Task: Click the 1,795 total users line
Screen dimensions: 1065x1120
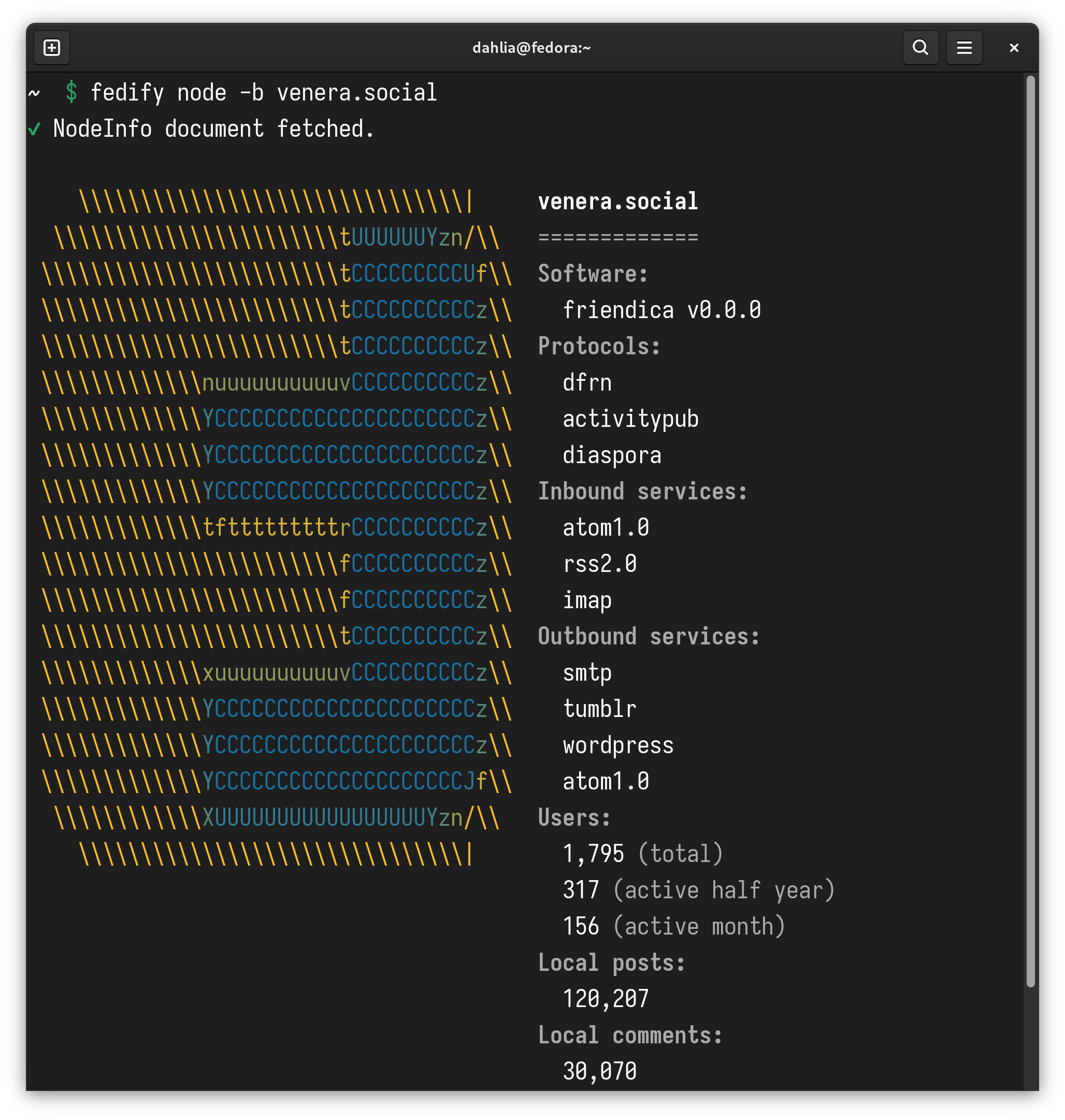Action: point(642,854)
